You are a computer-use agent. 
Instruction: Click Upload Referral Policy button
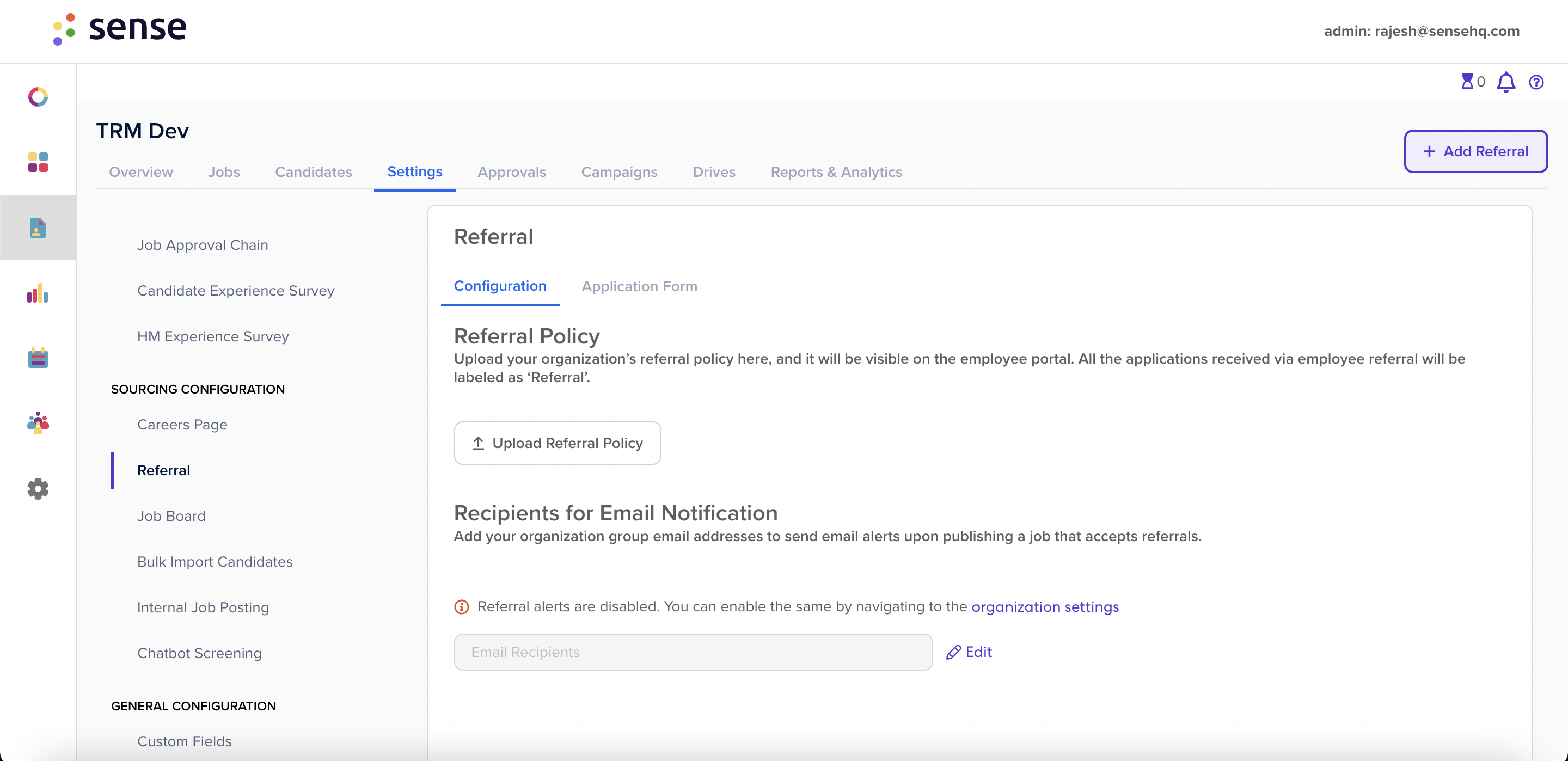(x=558, y=443)
